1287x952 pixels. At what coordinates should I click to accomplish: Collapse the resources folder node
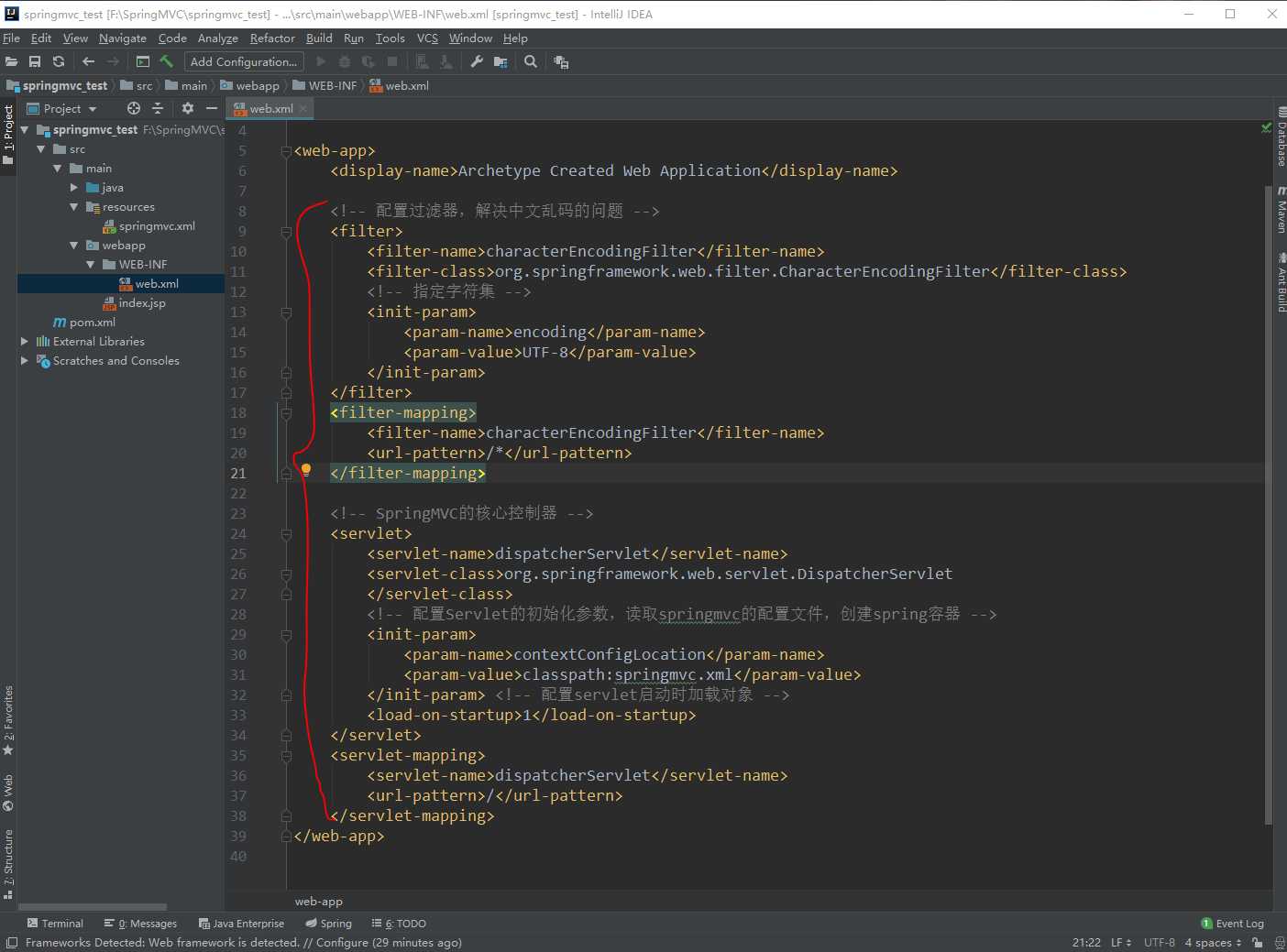pyautogui.click(x=74, y=207)
